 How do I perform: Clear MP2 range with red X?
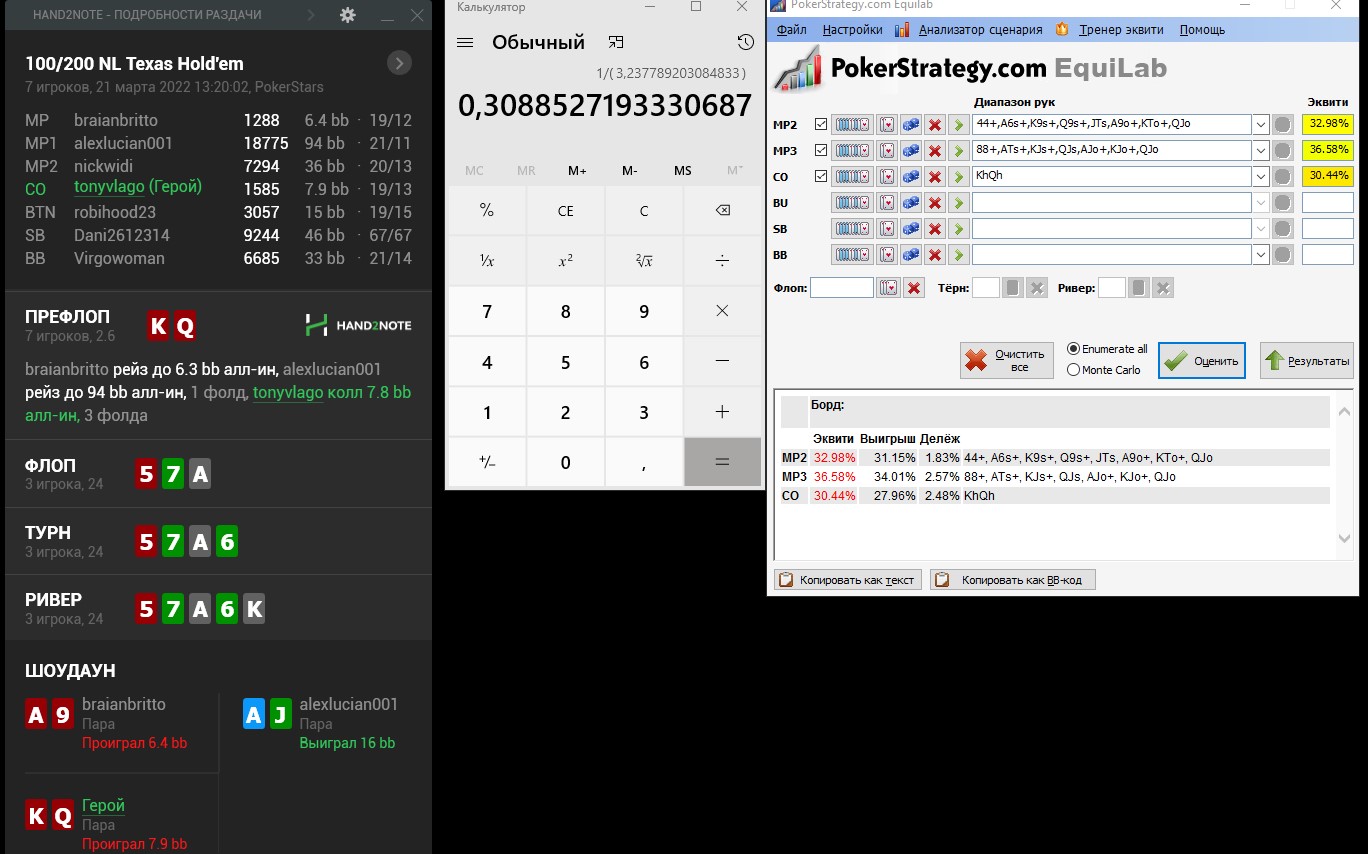point(935,124)
